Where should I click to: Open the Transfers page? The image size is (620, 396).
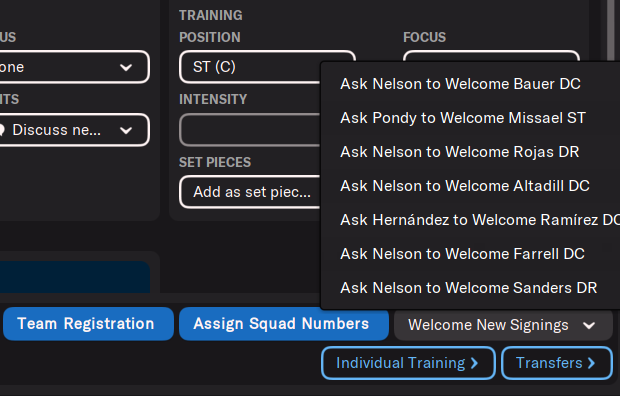[x=557, y=363]
